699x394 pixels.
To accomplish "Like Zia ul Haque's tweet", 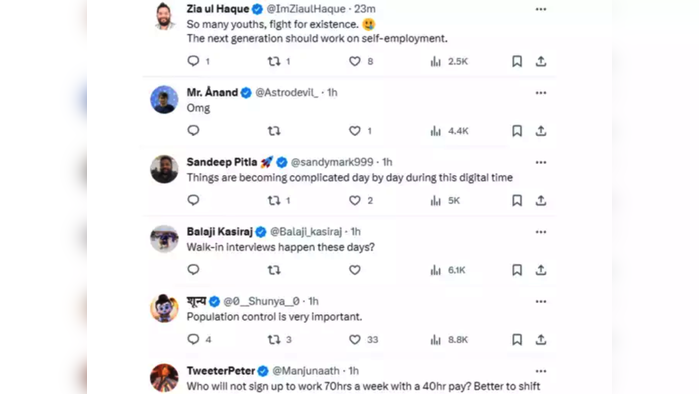I will pos(355,62).
